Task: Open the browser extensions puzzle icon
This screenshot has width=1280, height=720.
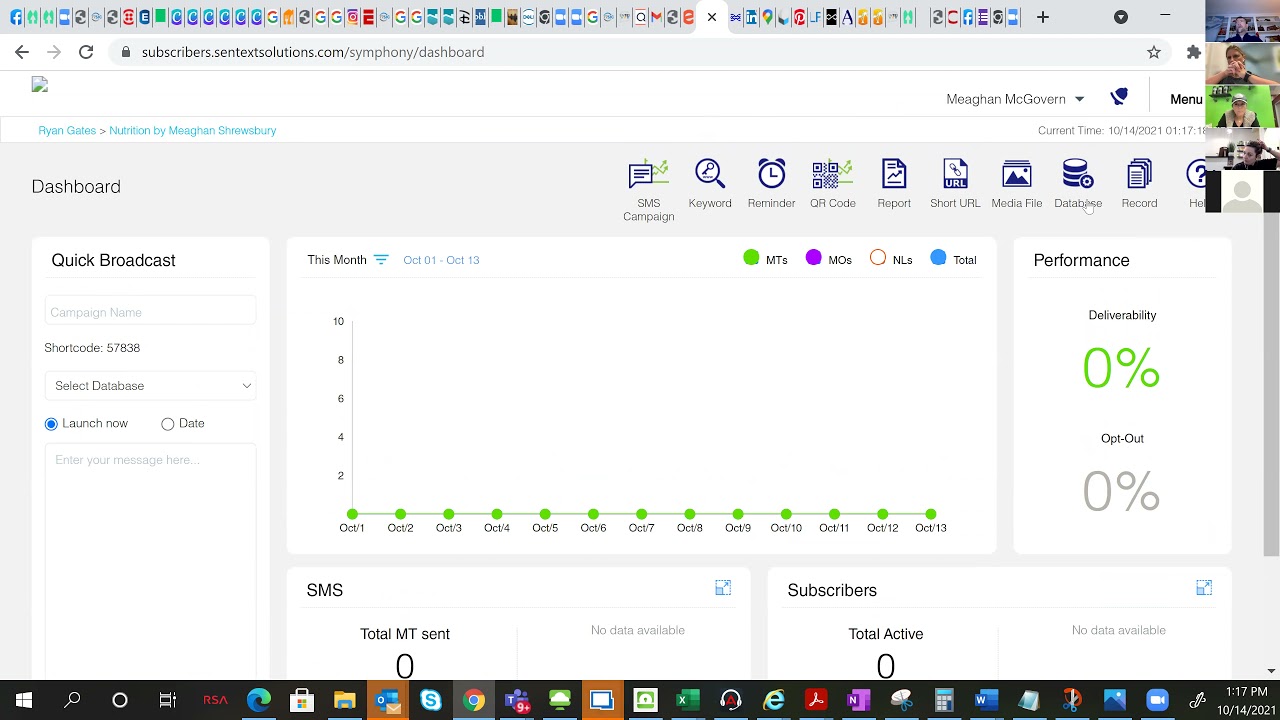Action: point(1193,52)
